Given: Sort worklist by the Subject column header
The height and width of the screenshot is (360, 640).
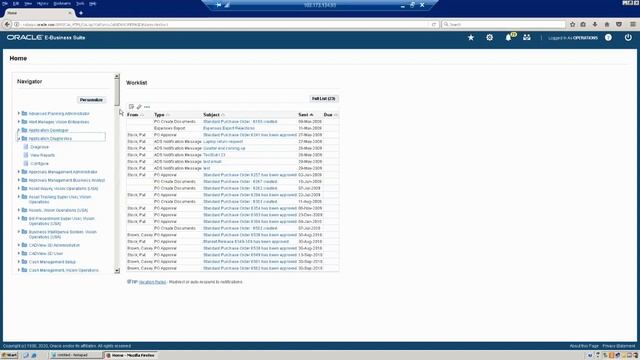Looking at the screenshot, I should (211, 115).
